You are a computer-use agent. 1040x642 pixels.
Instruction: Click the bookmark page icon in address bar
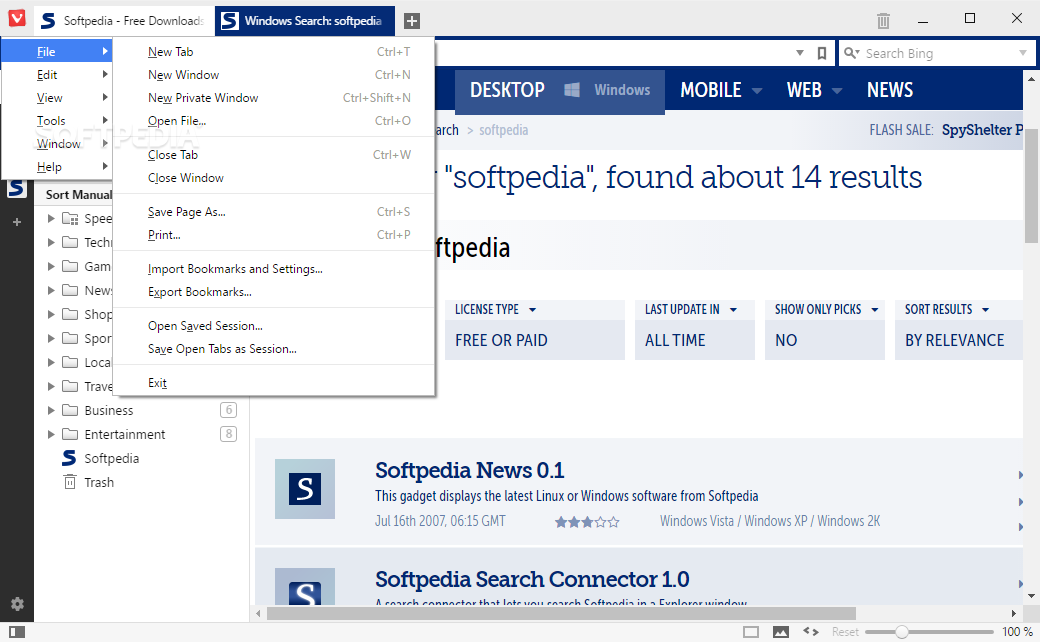coord(822,53)
